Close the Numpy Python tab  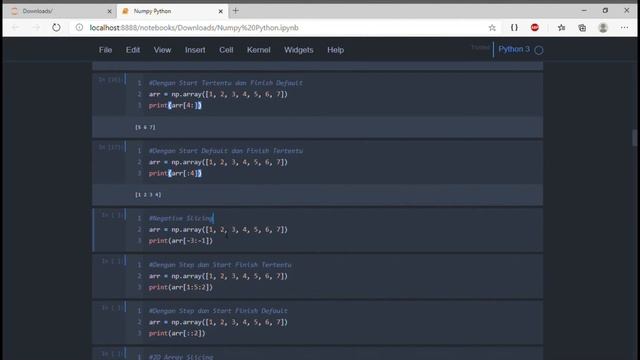(220, 11)
